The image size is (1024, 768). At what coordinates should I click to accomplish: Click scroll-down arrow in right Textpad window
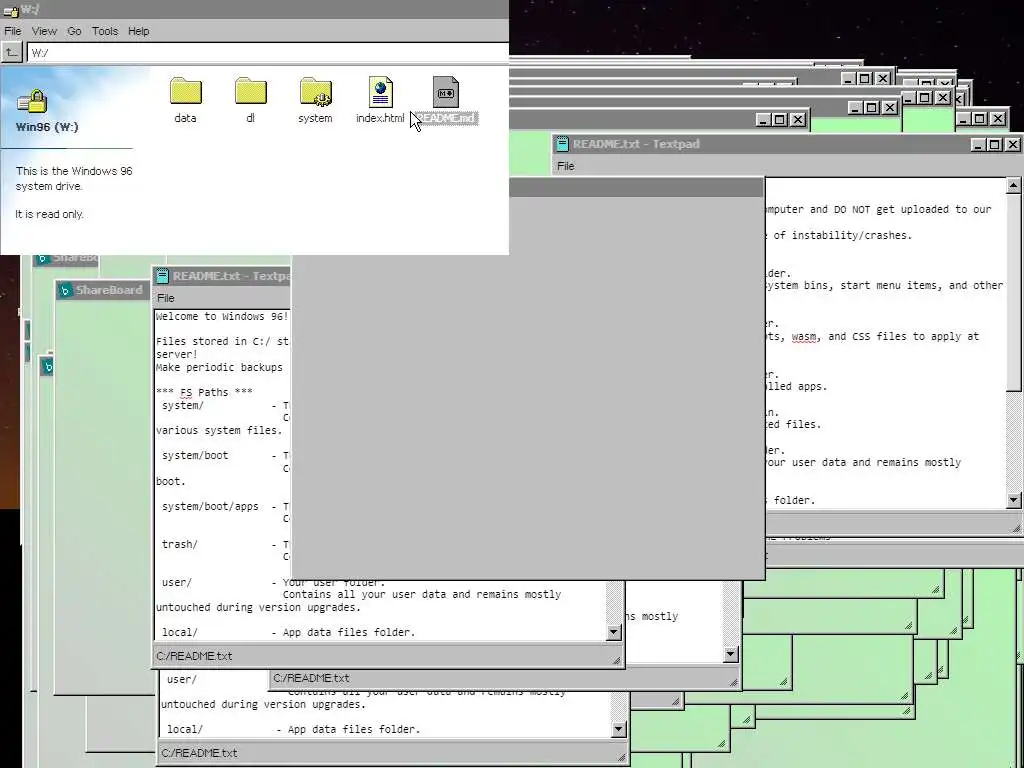(x=1014, y=501)
